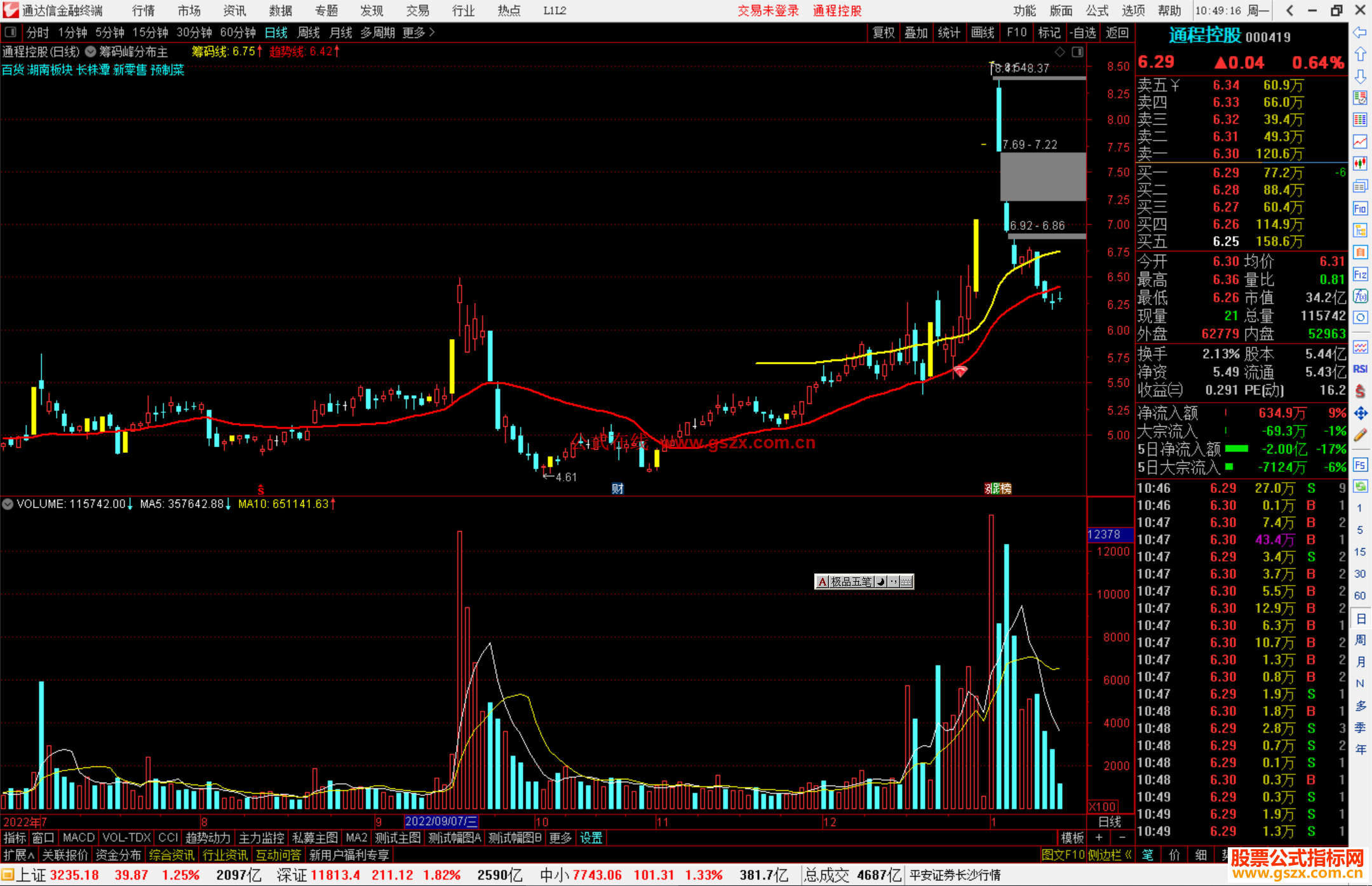The image size is (1372, 886).
Task: Expand the 扩展 panel at bottom left
Action: click(18, 855)
